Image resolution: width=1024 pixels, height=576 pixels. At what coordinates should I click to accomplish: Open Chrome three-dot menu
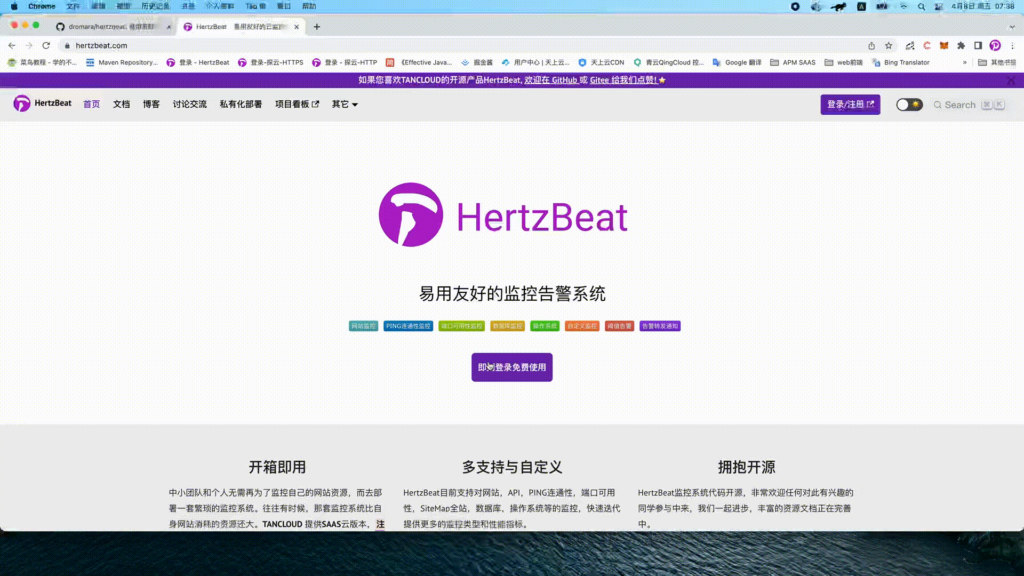click(x=1012, y=46)
